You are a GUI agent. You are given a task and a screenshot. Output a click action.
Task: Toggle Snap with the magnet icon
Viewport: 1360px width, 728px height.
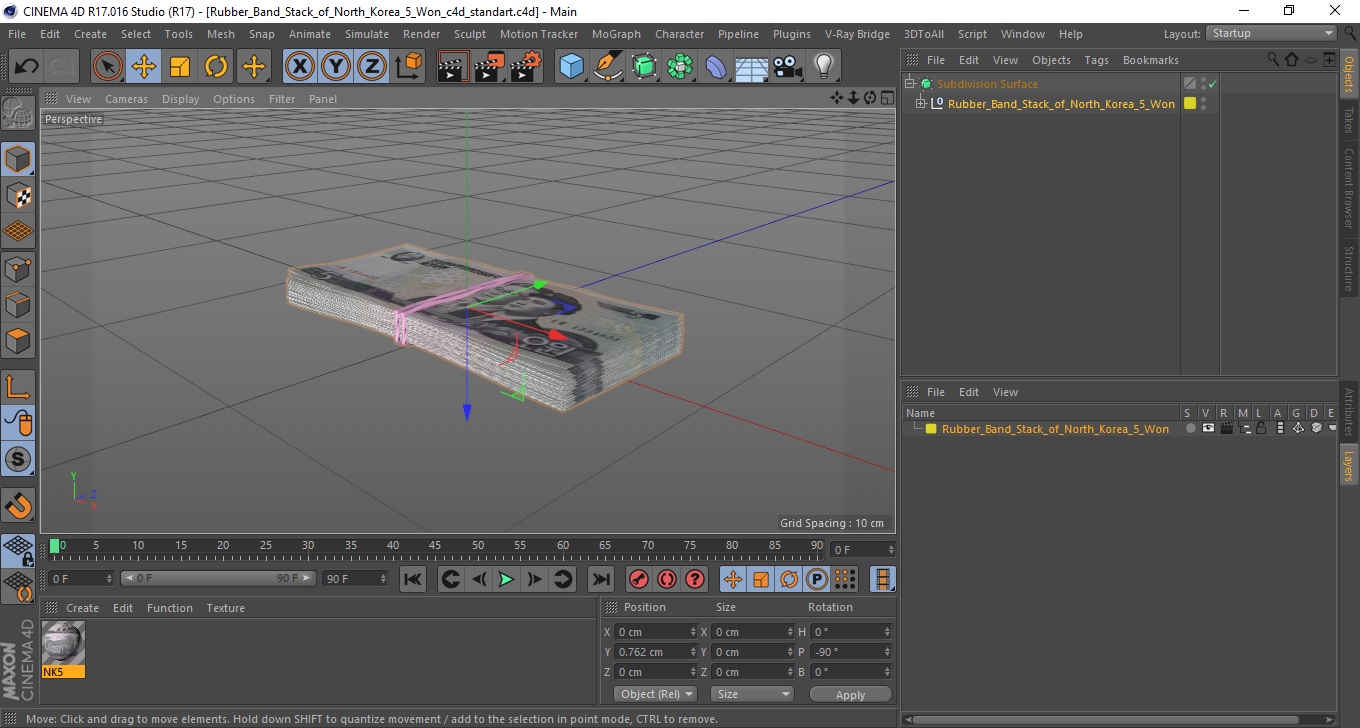click(18, 504)
